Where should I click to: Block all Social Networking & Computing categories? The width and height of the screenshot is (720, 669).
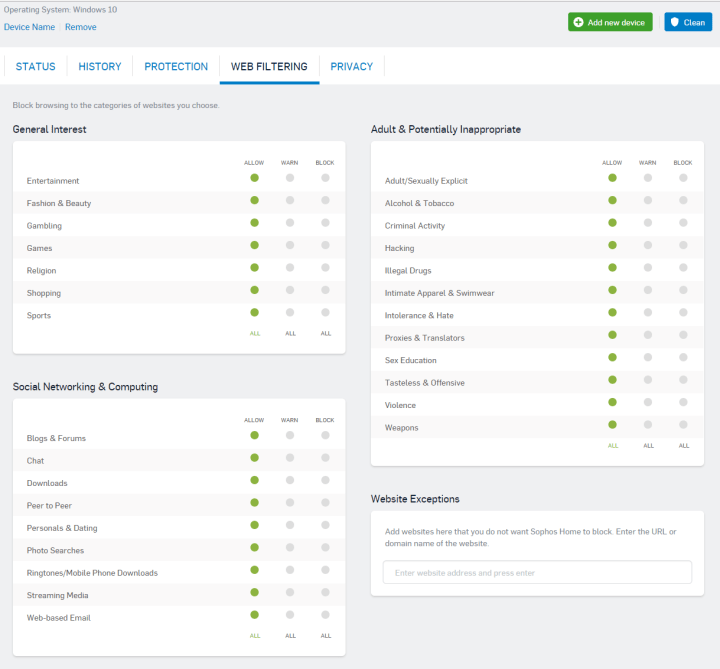click(x=326, y=636)
